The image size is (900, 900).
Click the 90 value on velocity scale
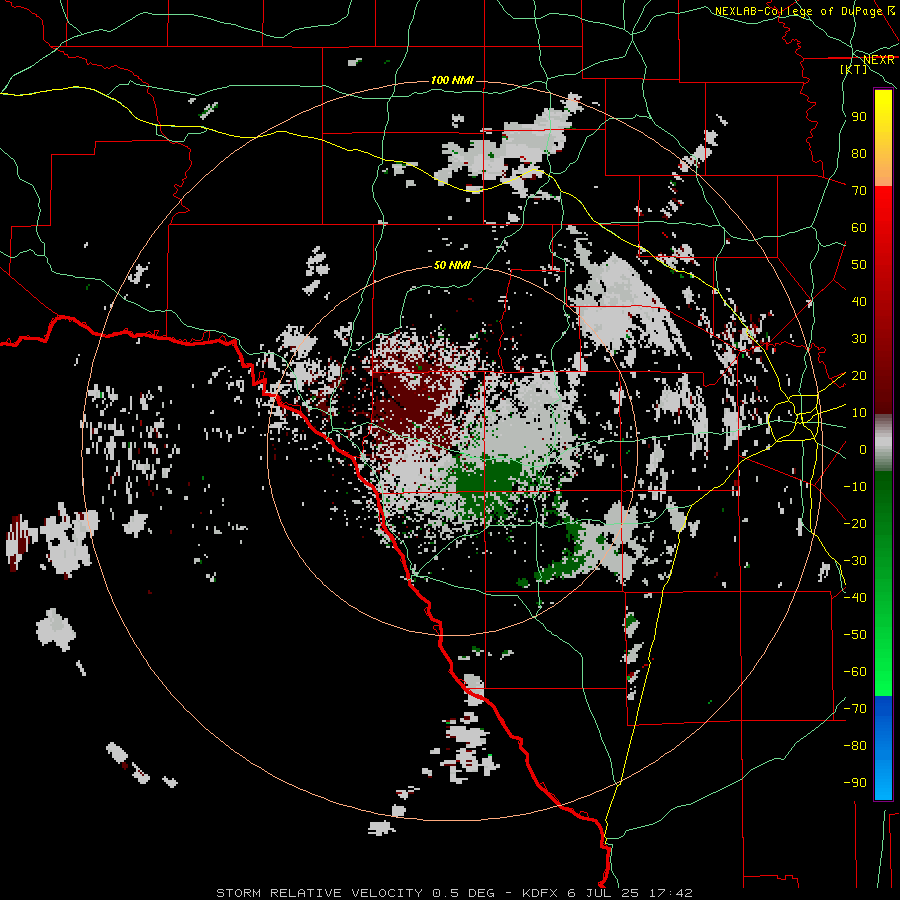(859, 117)
